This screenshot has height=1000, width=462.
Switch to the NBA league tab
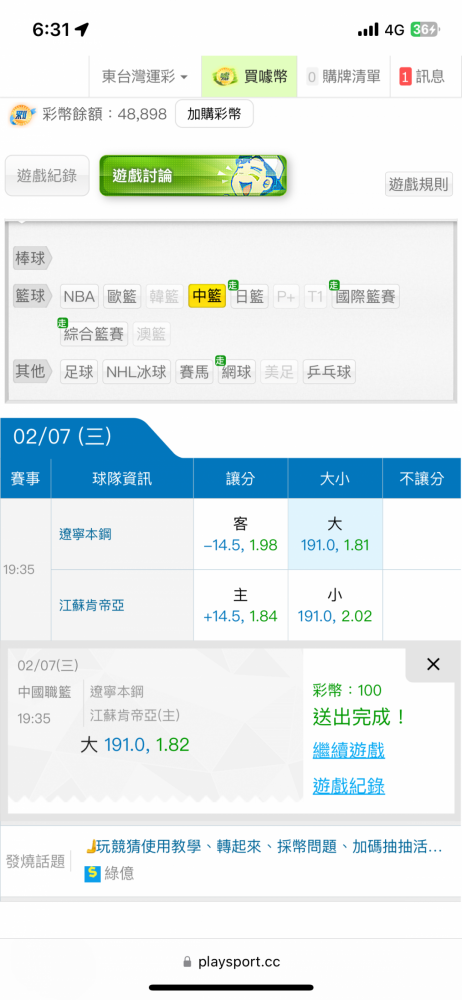point(79,297)
